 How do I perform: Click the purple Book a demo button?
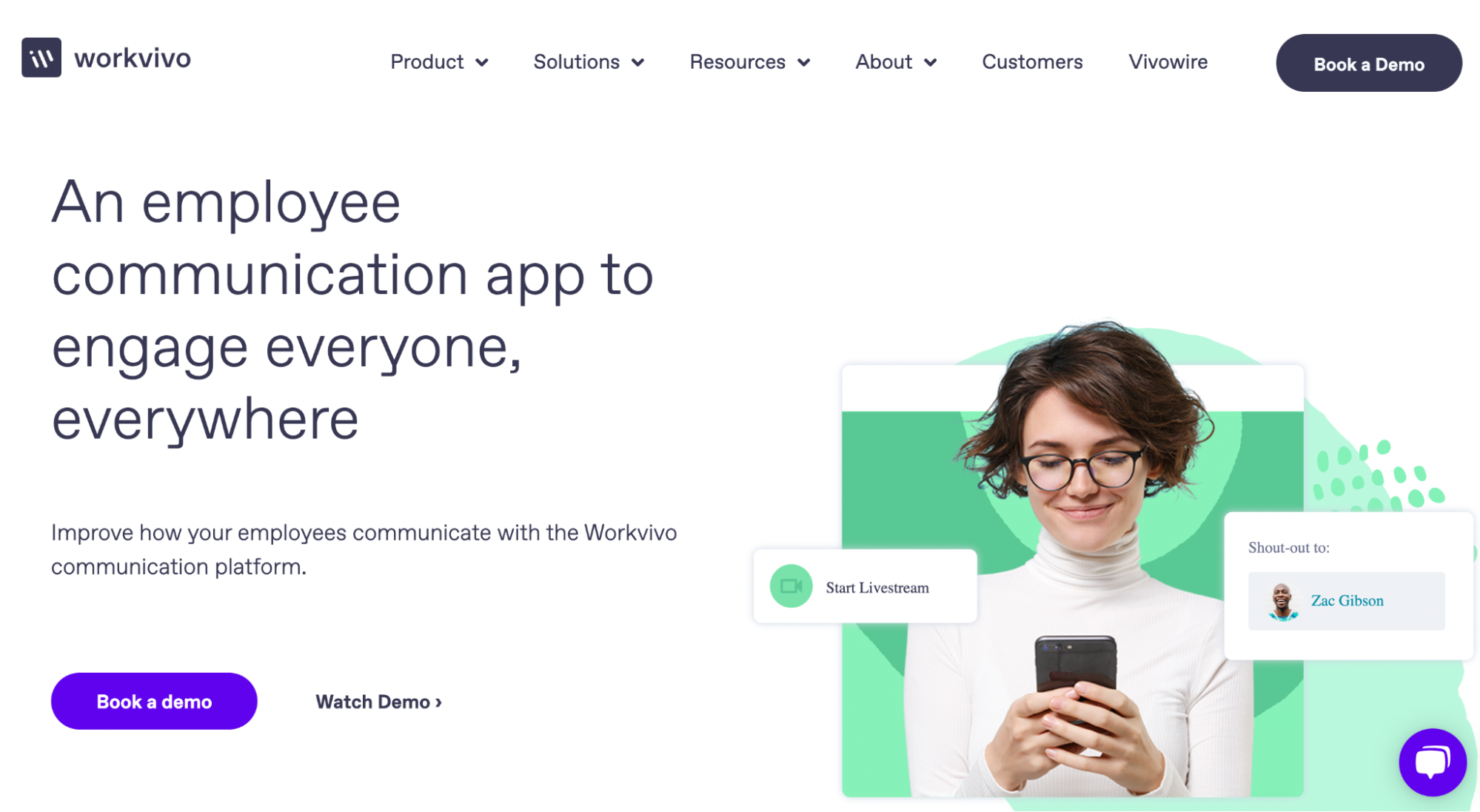coord(154,701)
